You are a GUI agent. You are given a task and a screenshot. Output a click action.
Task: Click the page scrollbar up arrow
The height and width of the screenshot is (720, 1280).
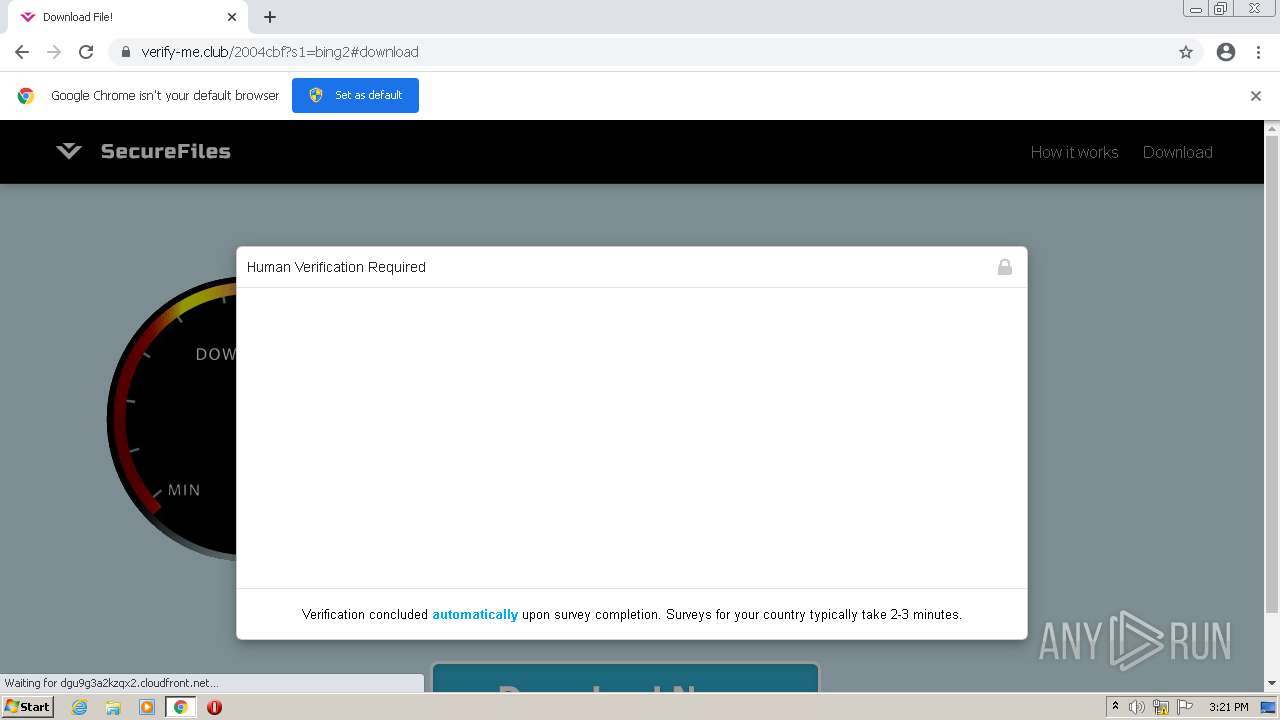(x=1272, y=128)
